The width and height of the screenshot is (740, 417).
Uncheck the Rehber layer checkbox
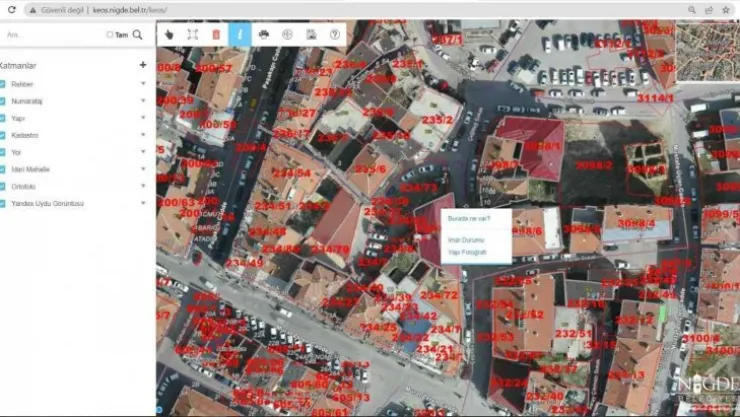point(4,84)
